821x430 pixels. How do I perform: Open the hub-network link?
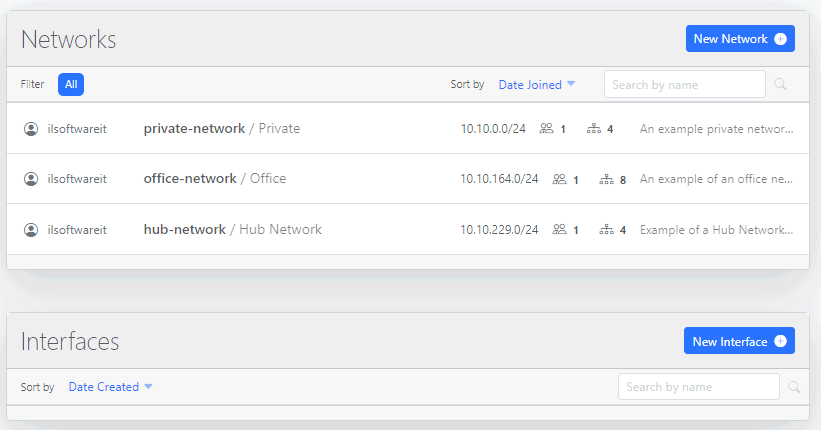coord(185,230)
